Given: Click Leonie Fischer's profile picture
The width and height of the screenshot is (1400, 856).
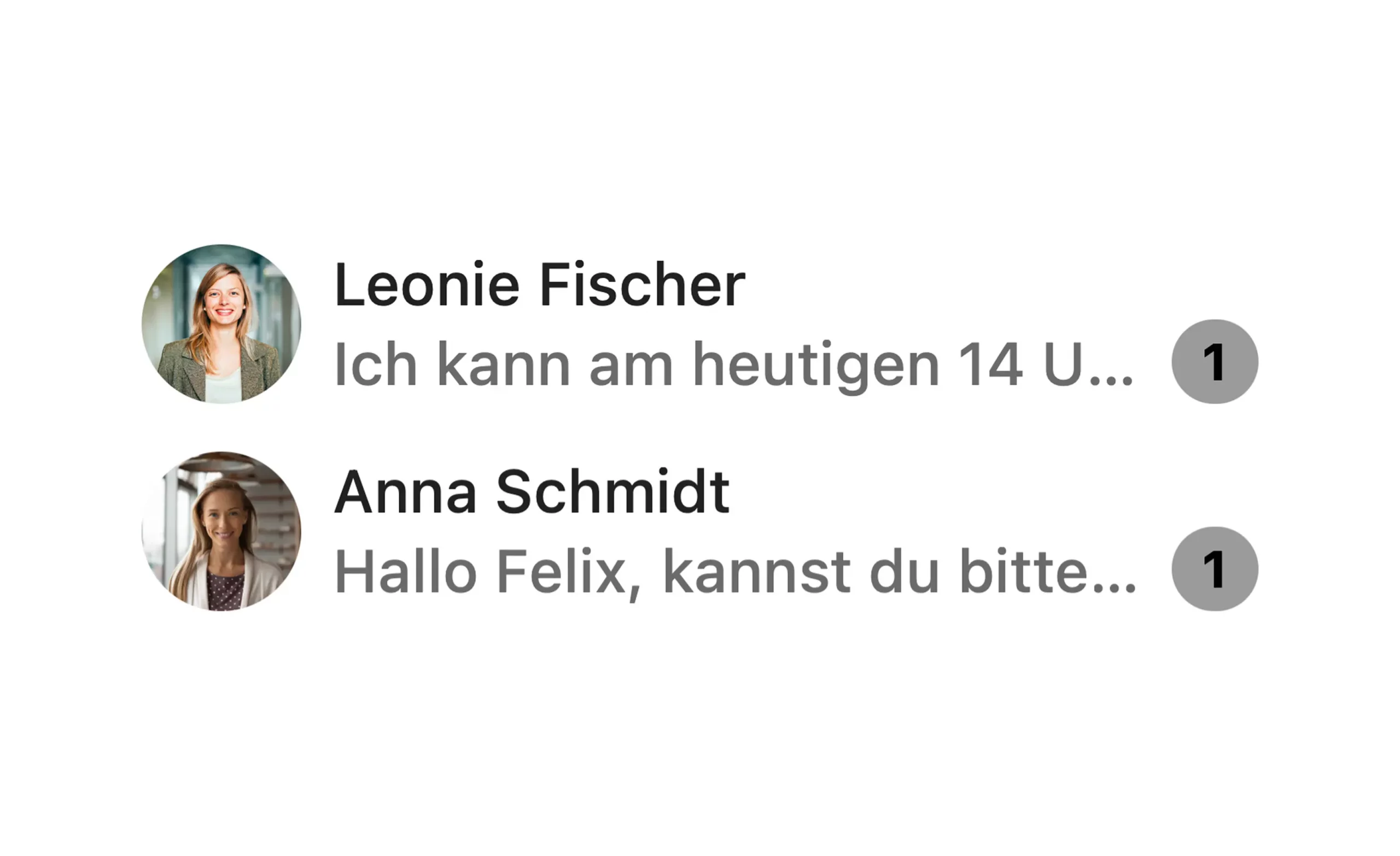Looking at the screenshot, I should [x=221, y=324].
